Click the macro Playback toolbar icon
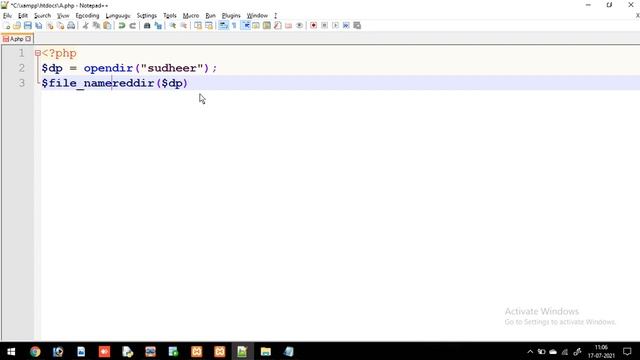The image size is (640, 360). [336, 26]
